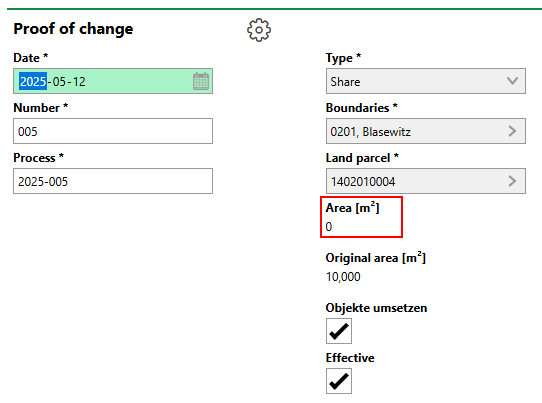Viewport: 542px width, 403px height.
Task: Click the chevron arrow in the Land parcel field
Action: click(512, 181)
